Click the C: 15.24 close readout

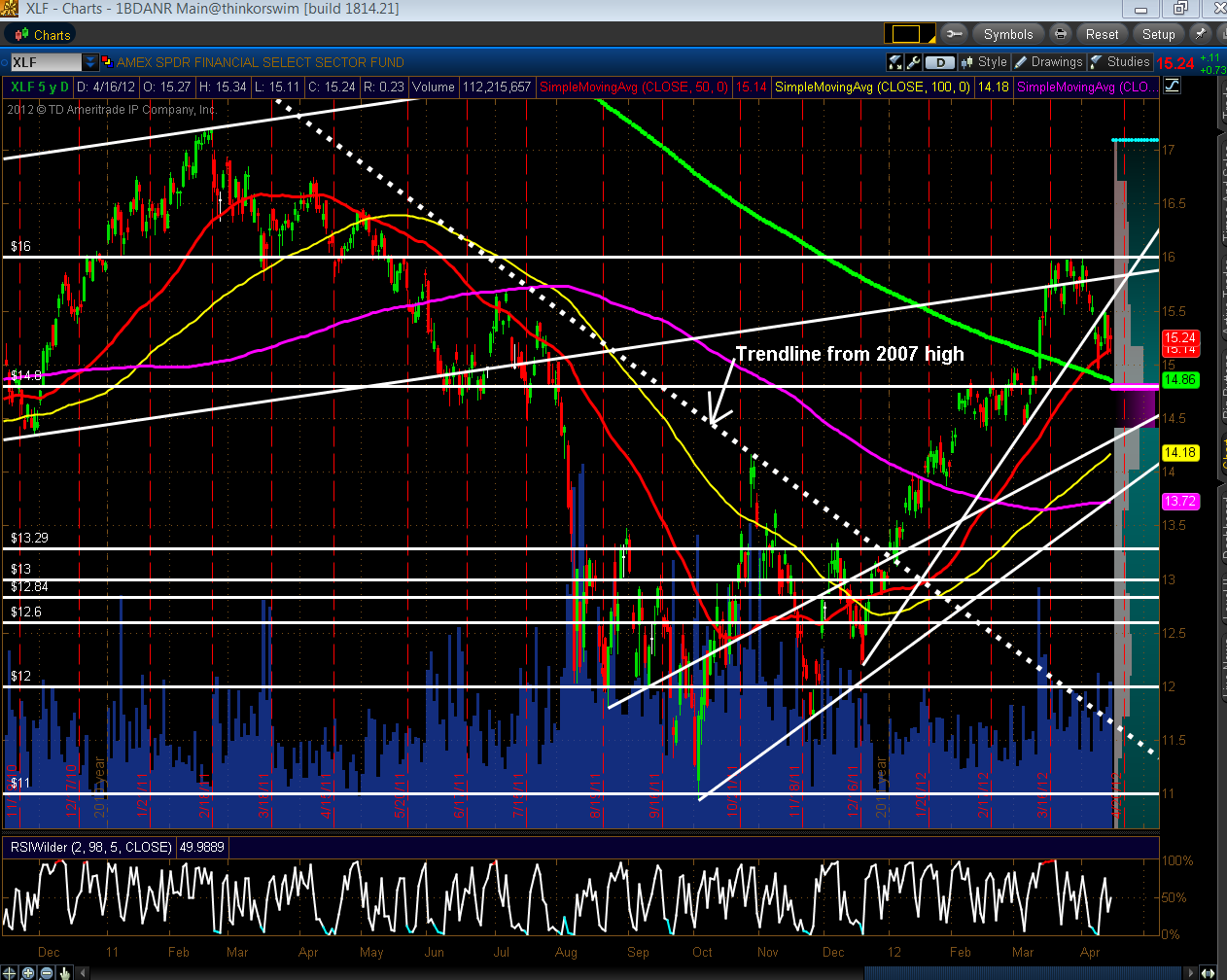pos(332,87)
